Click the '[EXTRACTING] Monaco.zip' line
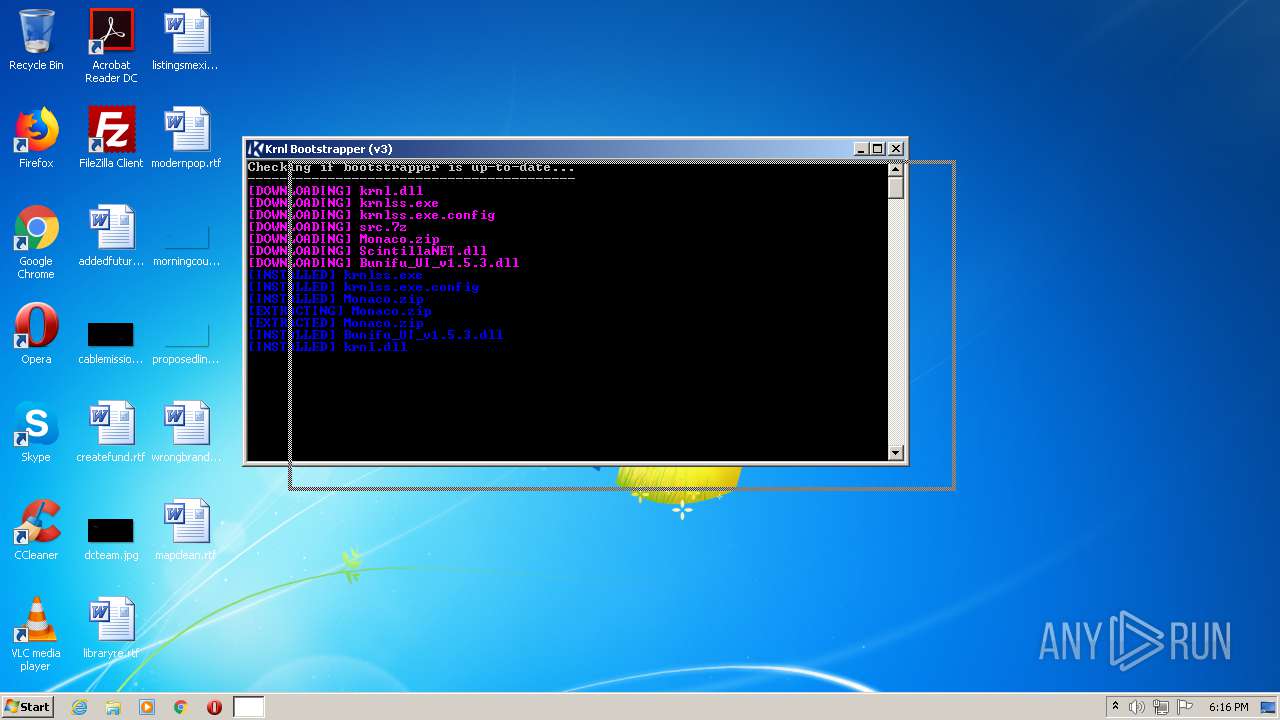This screenshot has width=1280, height=720. [340, 311]
